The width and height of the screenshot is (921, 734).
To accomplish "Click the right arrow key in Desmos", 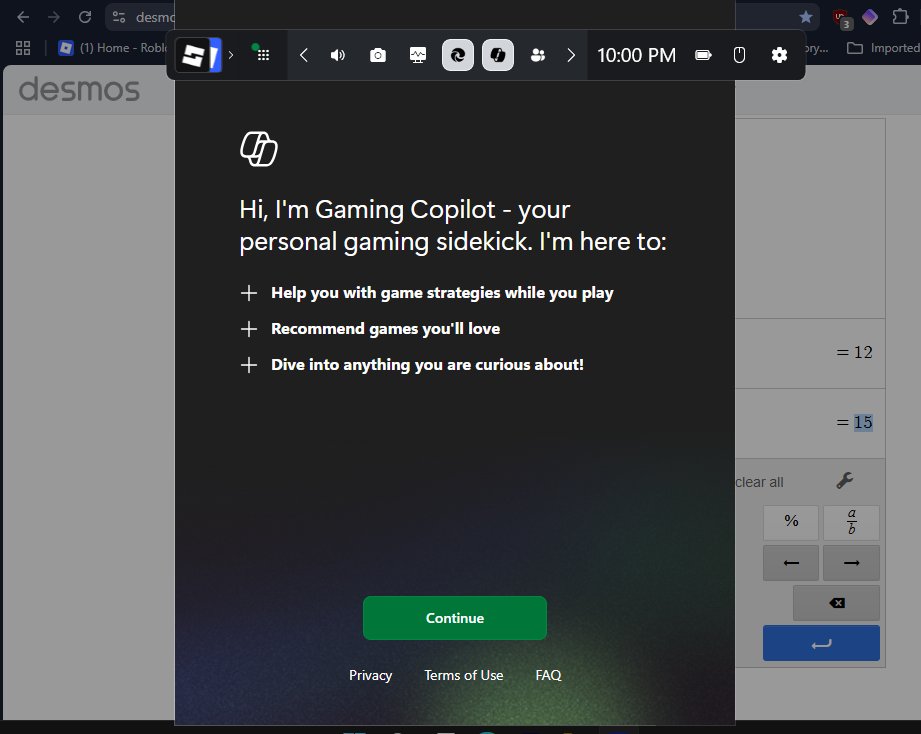I will click(x=851, y=563).
